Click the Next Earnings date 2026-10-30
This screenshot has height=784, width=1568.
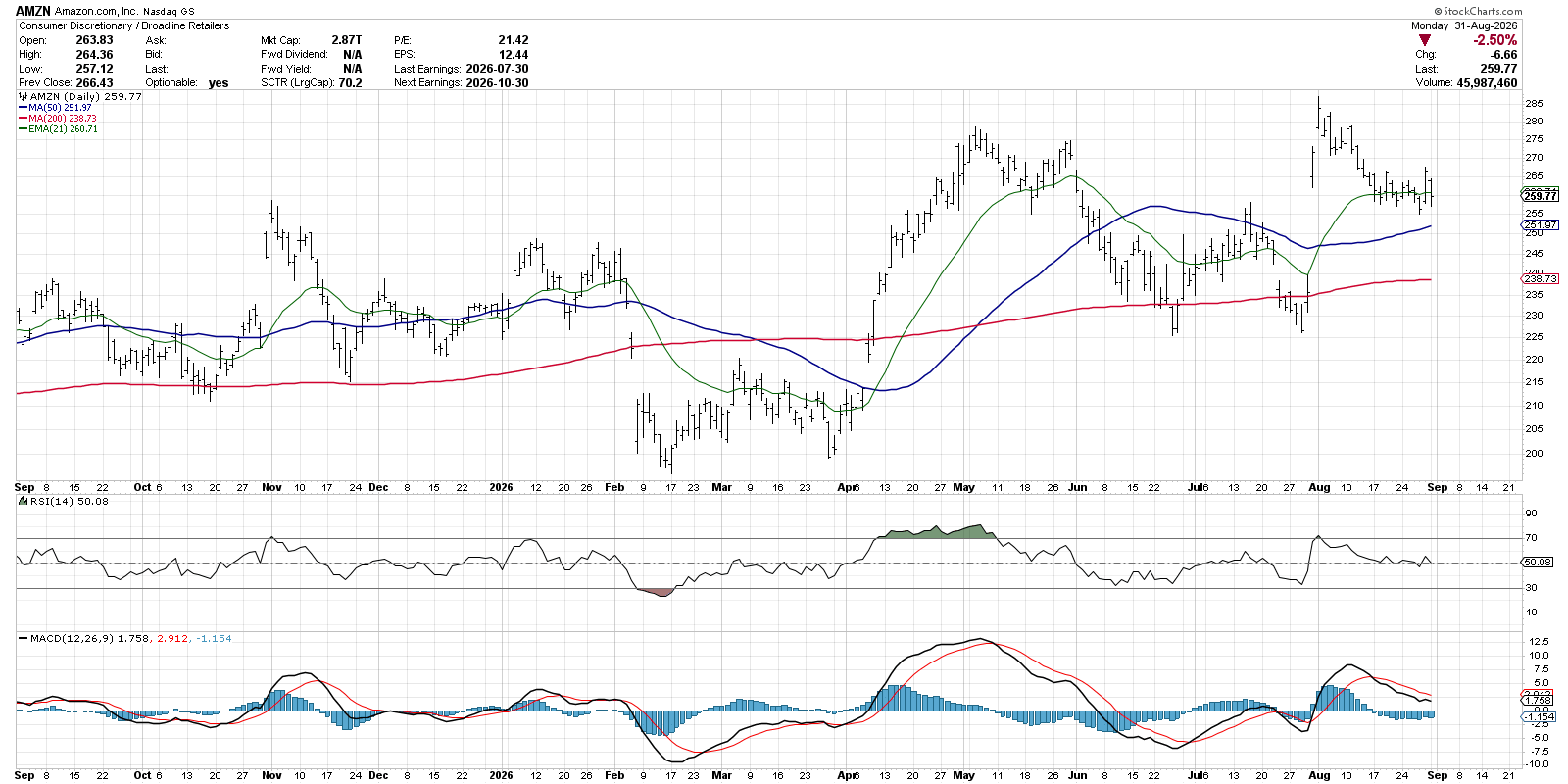pyautogui.click(x=497, y=83)
